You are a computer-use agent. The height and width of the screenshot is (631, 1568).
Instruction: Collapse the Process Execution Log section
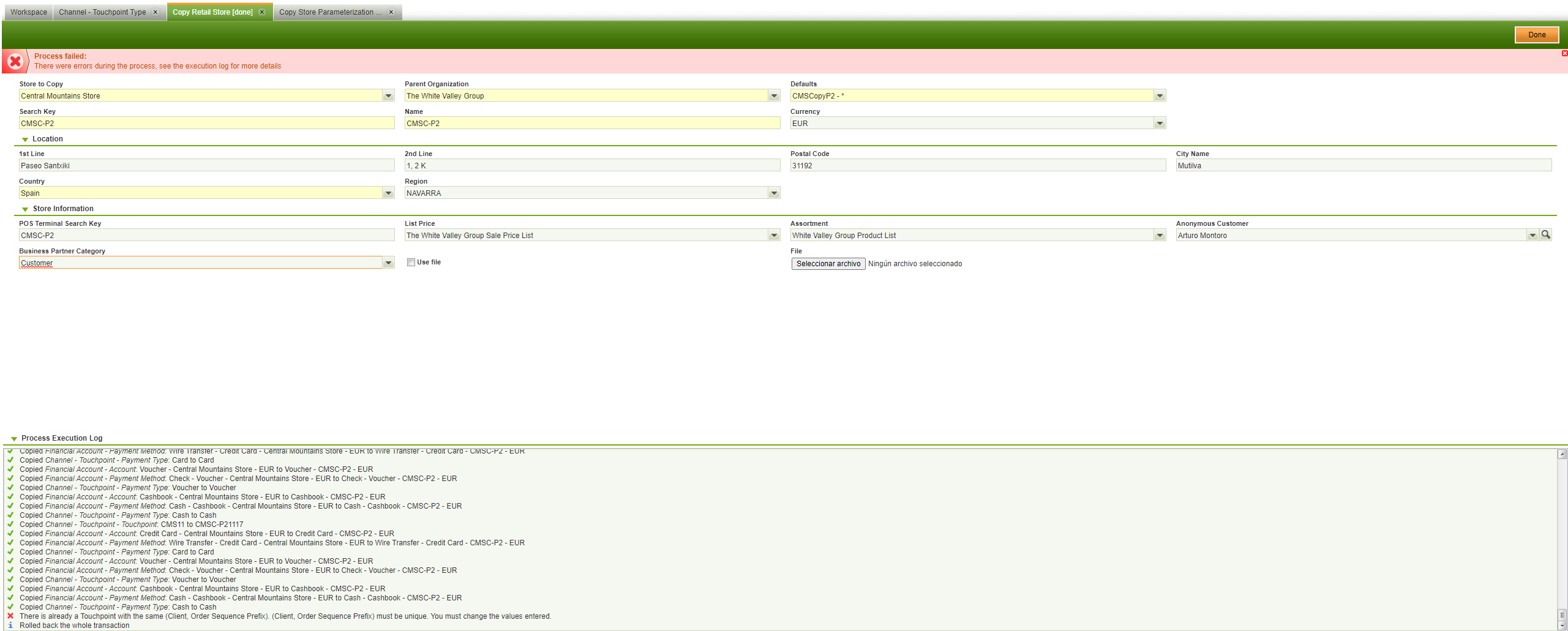click(14, 439)
